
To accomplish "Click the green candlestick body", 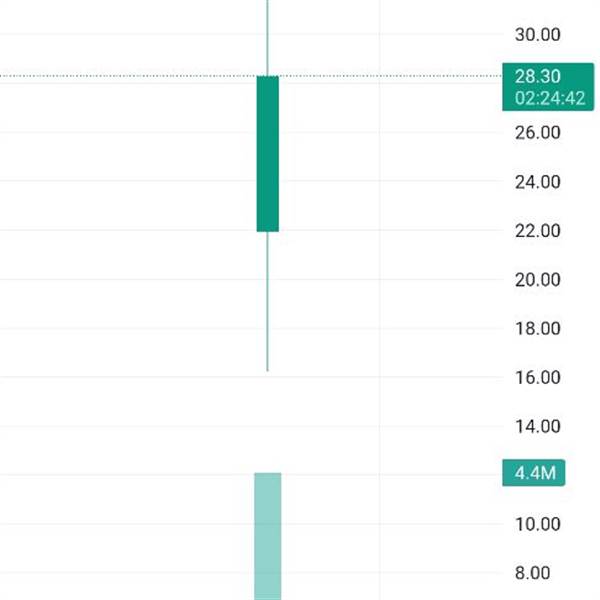I will pyautogui.click(x=267, y=154).
